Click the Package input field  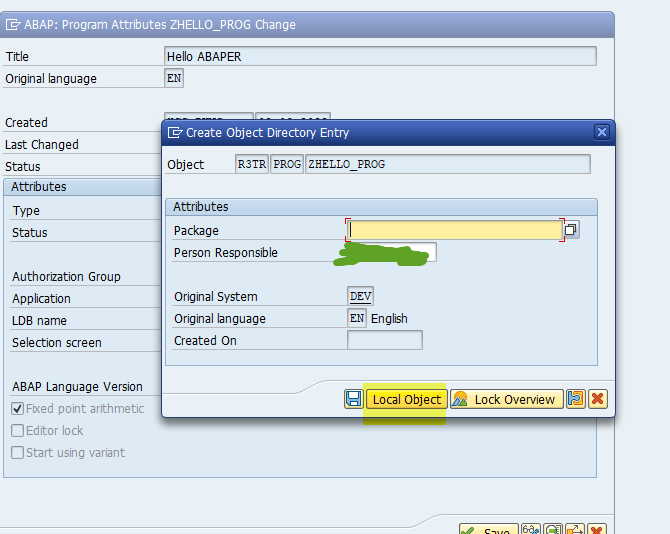click(455, 230)
